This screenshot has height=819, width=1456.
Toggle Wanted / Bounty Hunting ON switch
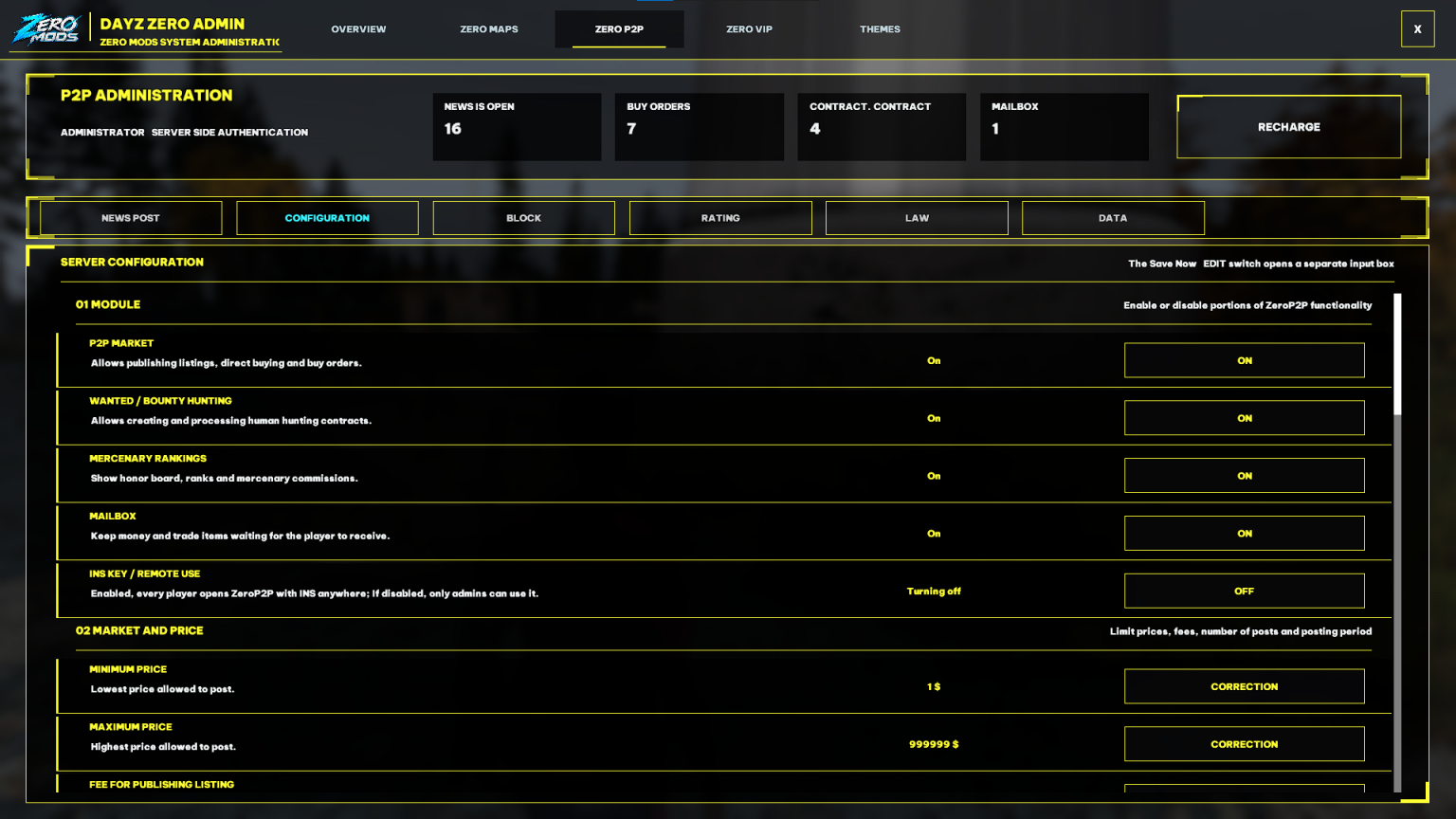tap(1244, 418)
